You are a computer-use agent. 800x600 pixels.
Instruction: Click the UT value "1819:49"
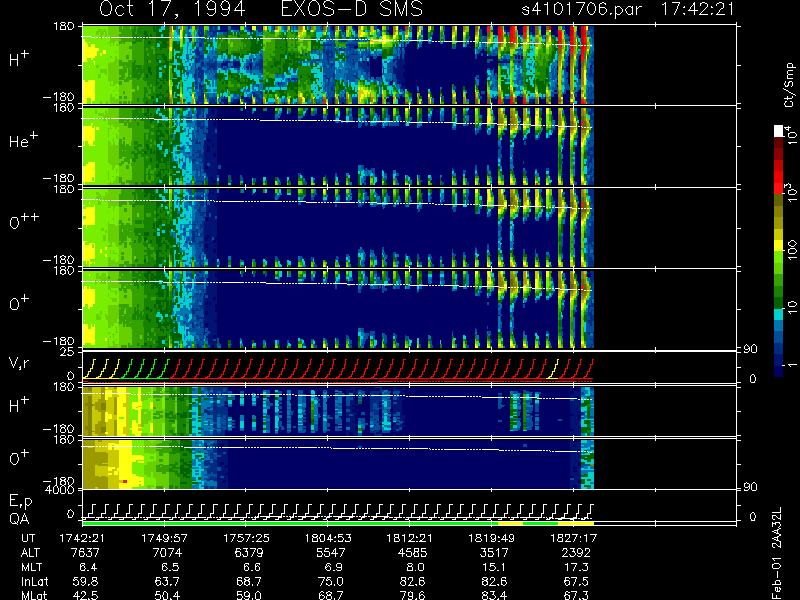click(x=492, y=538)
